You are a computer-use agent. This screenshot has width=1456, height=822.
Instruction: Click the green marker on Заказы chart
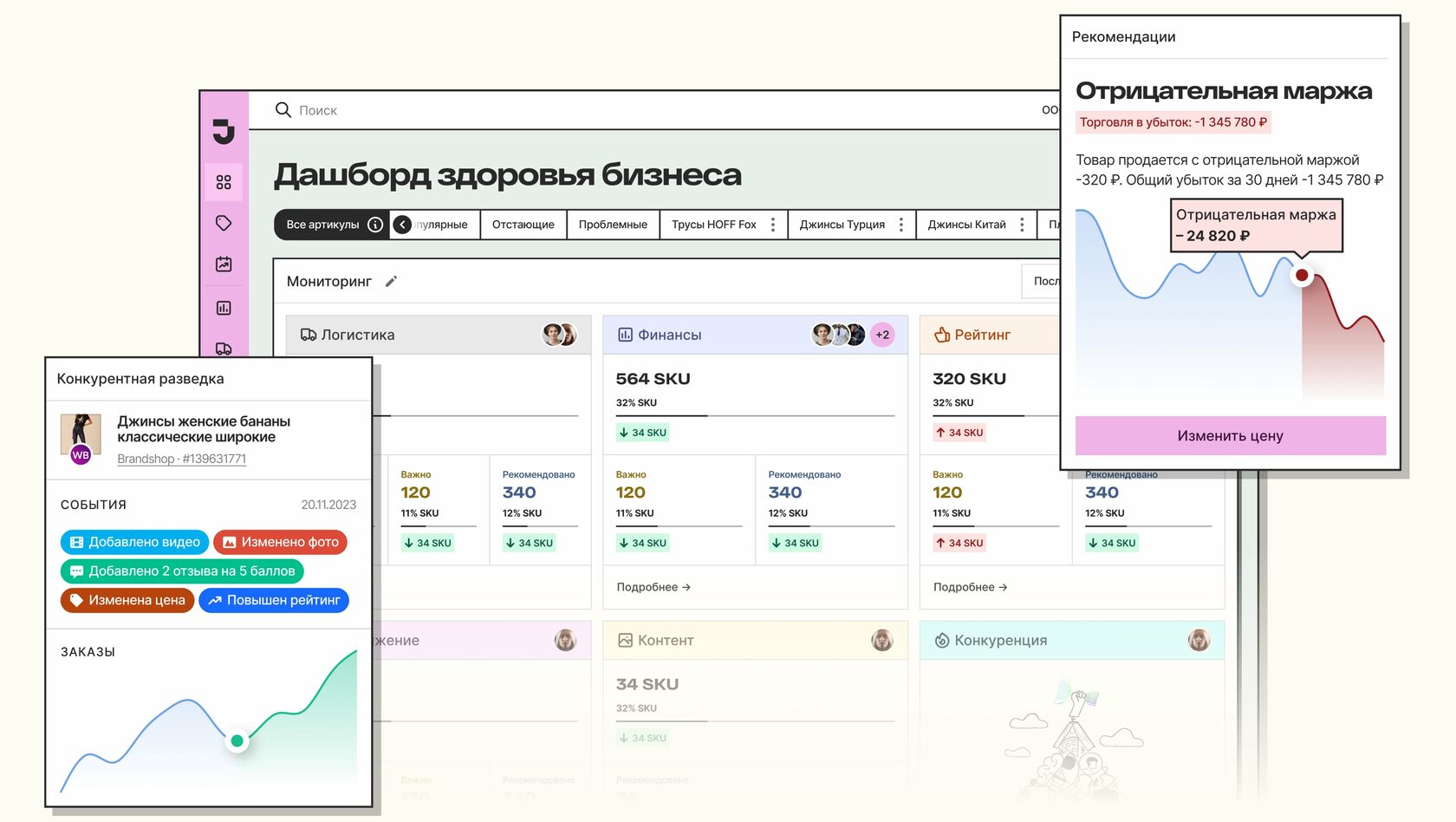pos(237,740)
